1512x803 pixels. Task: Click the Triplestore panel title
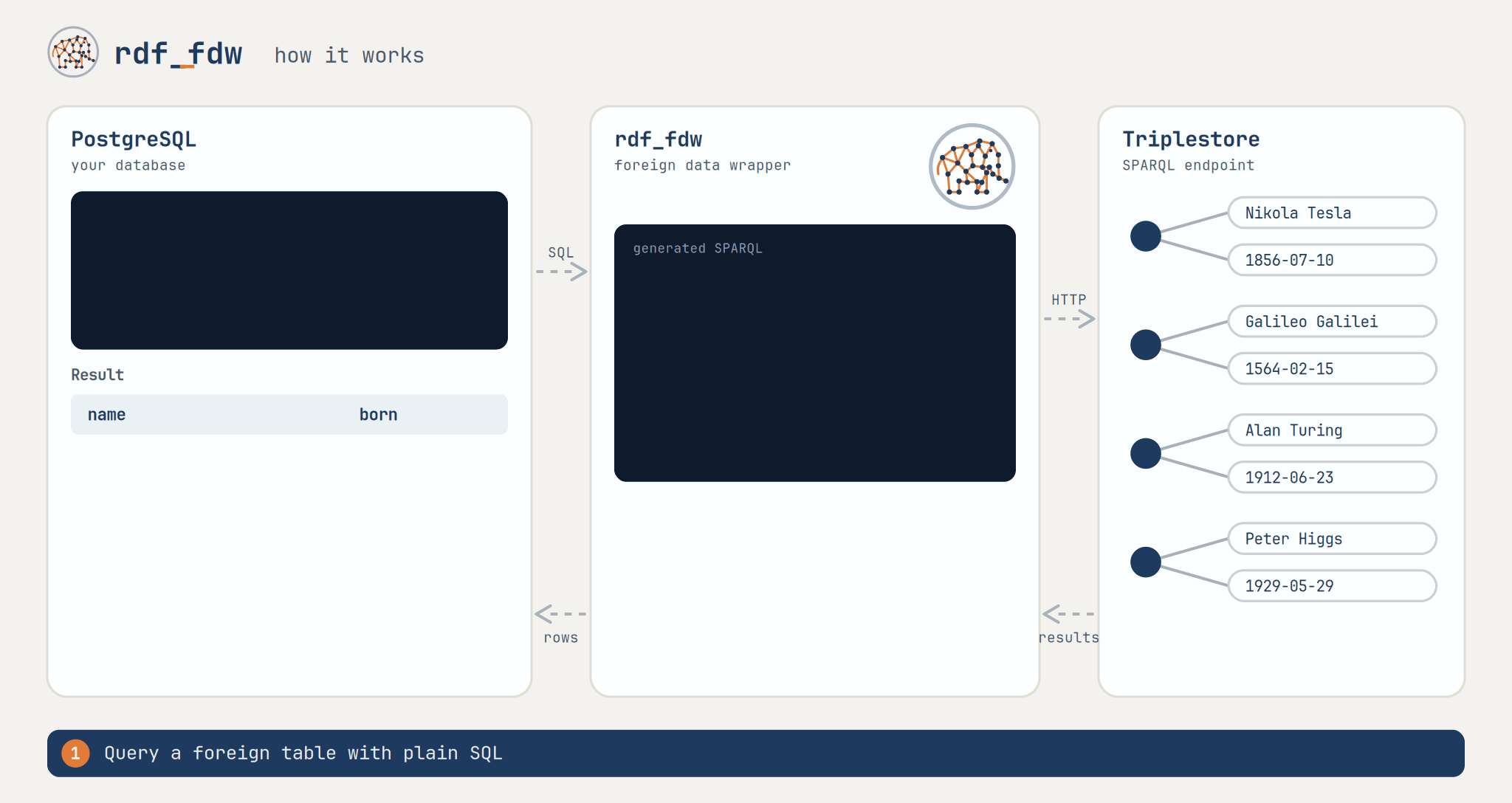tap(1191, 139)
